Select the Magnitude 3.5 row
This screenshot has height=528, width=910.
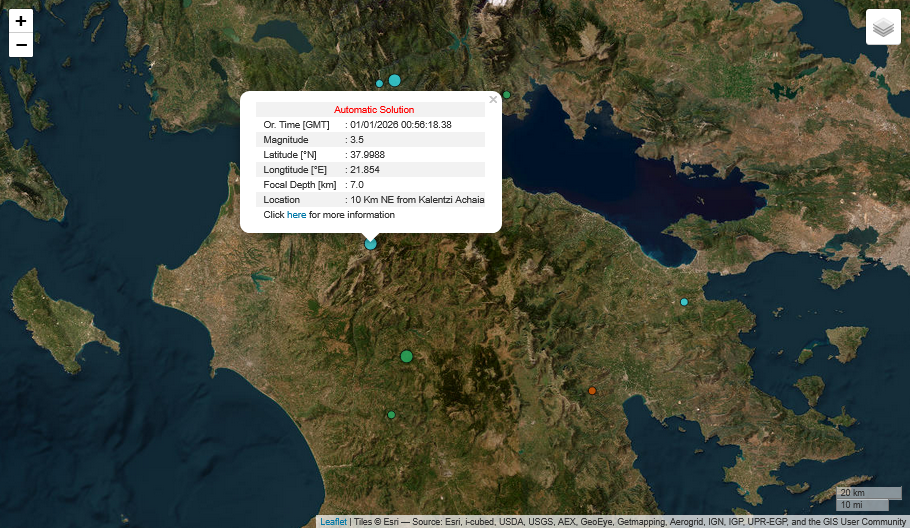(x=370, y=140)
